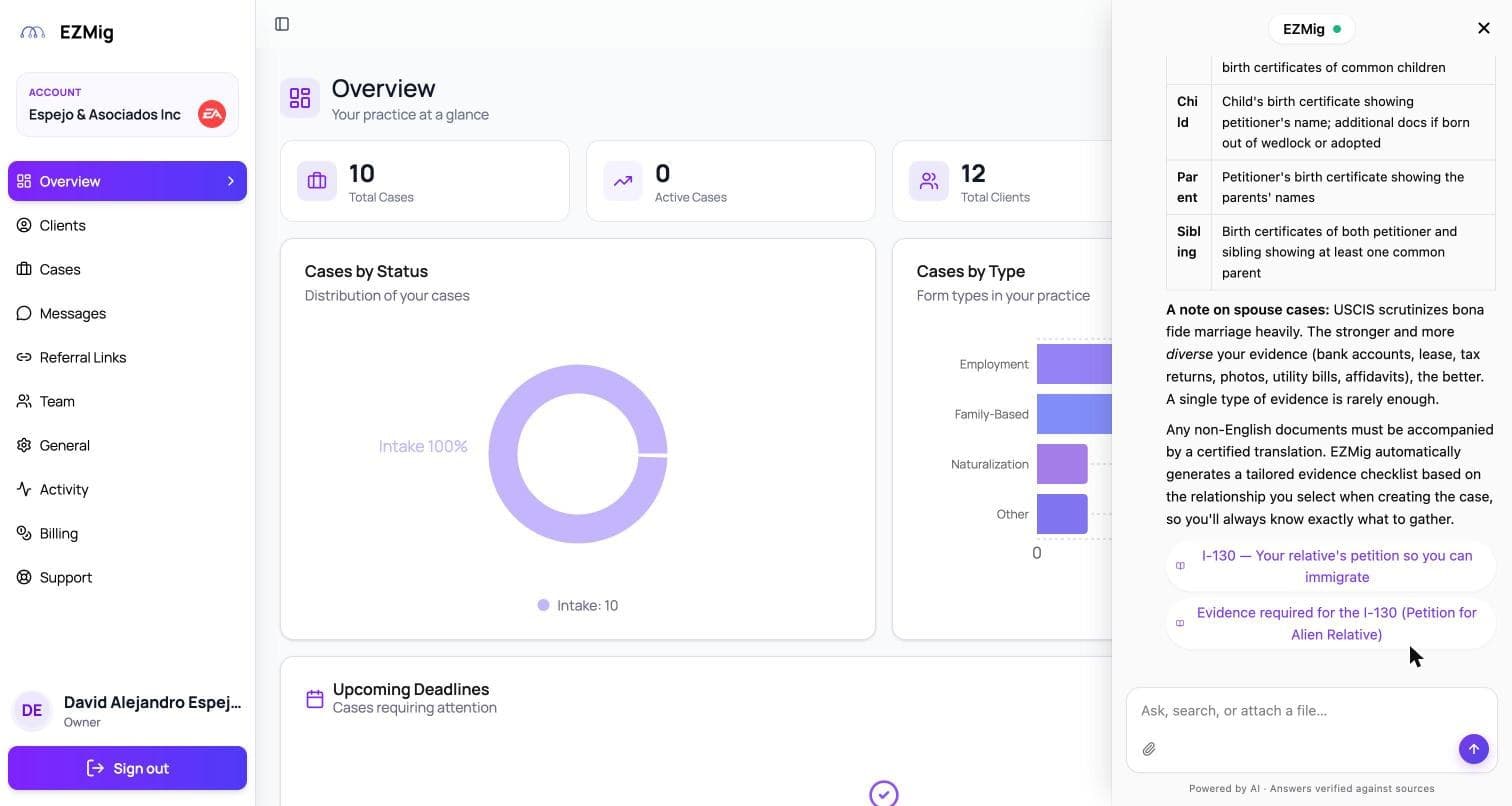The image size is (1512, 806).
Task: Click the Messages chat bubble icon
Action: coord(24,313)
